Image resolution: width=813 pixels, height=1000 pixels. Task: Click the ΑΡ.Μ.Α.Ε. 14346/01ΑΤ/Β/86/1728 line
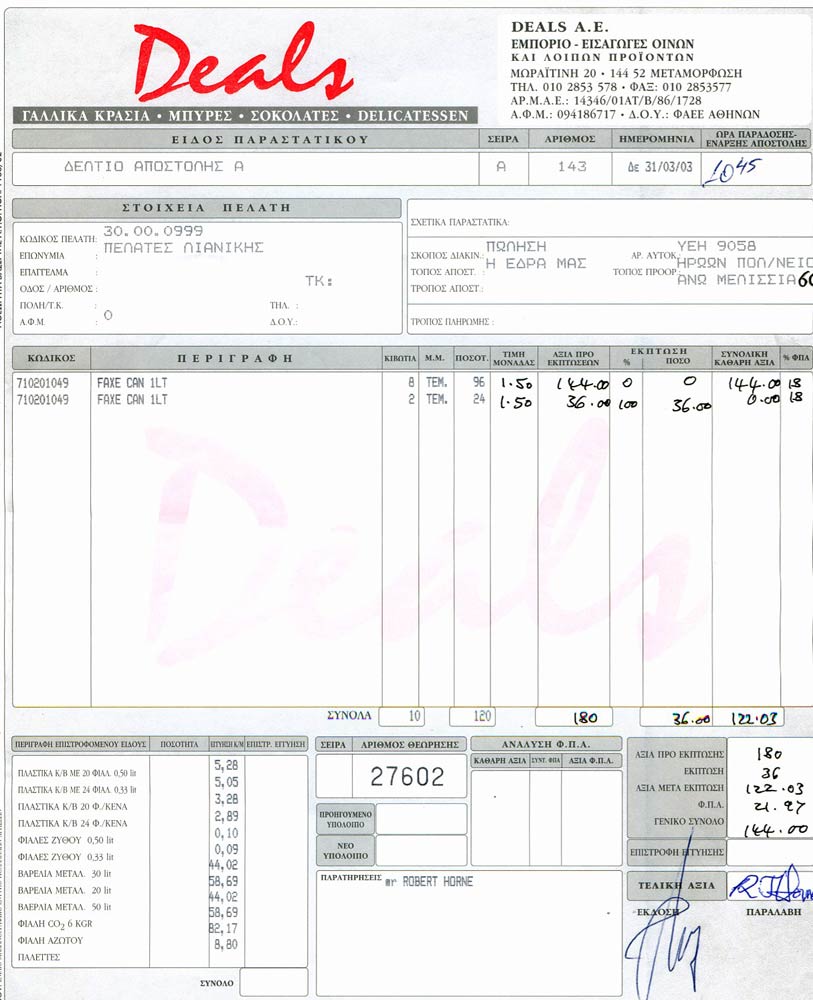coord(606,101)
